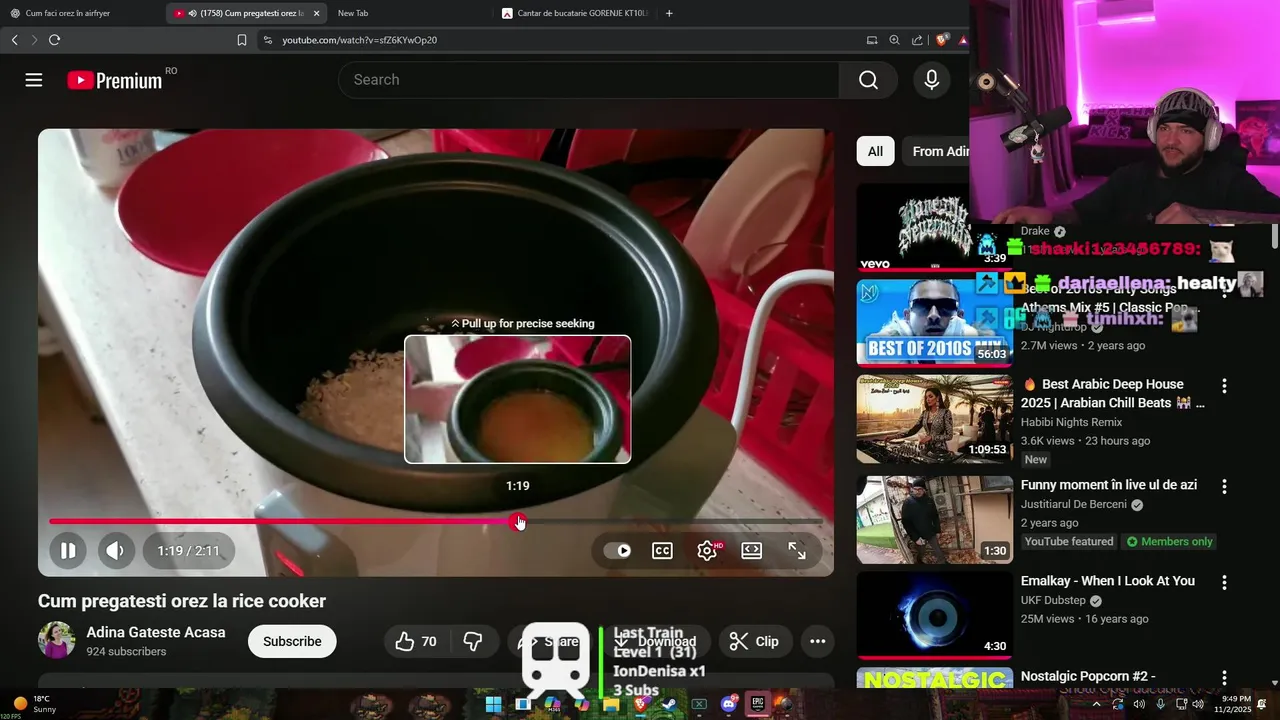Open the Nostalgic Popcorn #2 video title

(1088, 677)
